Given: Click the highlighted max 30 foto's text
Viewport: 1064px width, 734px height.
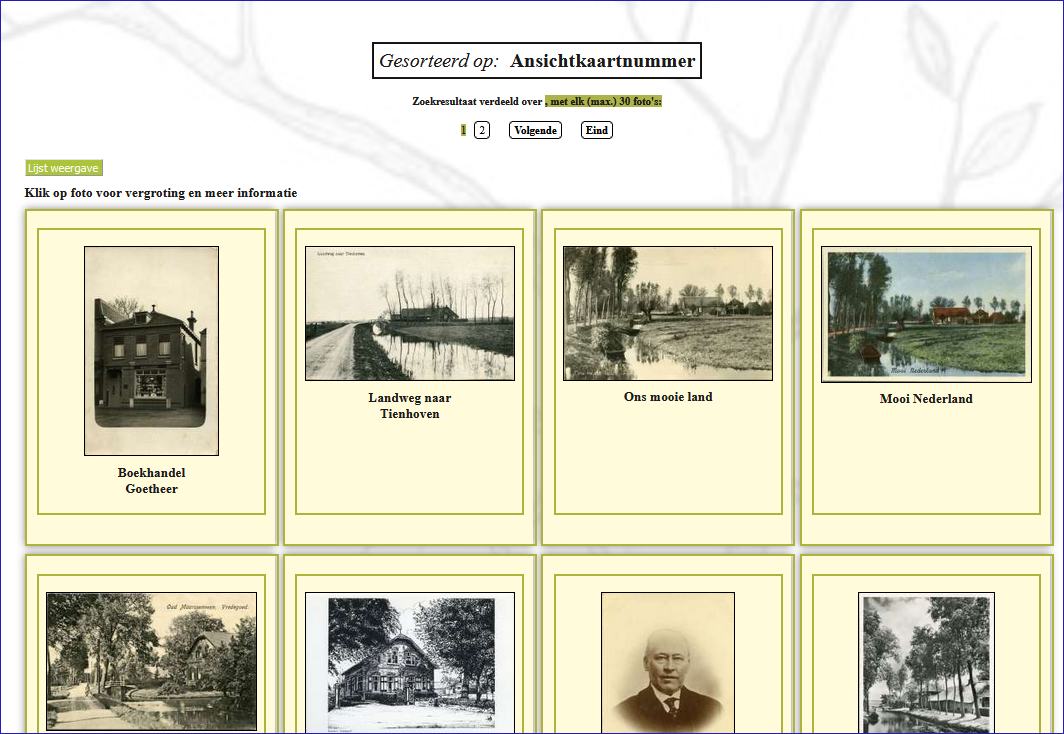Looking at the screenshot, I should [x=604, y=102].
